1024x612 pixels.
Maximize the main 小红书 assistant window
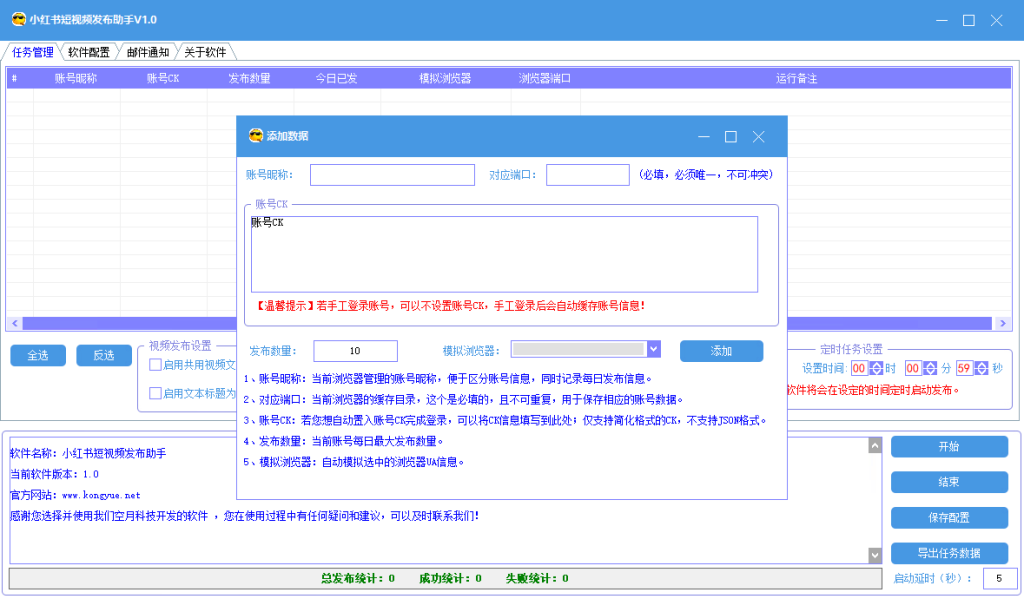(x=969, y=20)
